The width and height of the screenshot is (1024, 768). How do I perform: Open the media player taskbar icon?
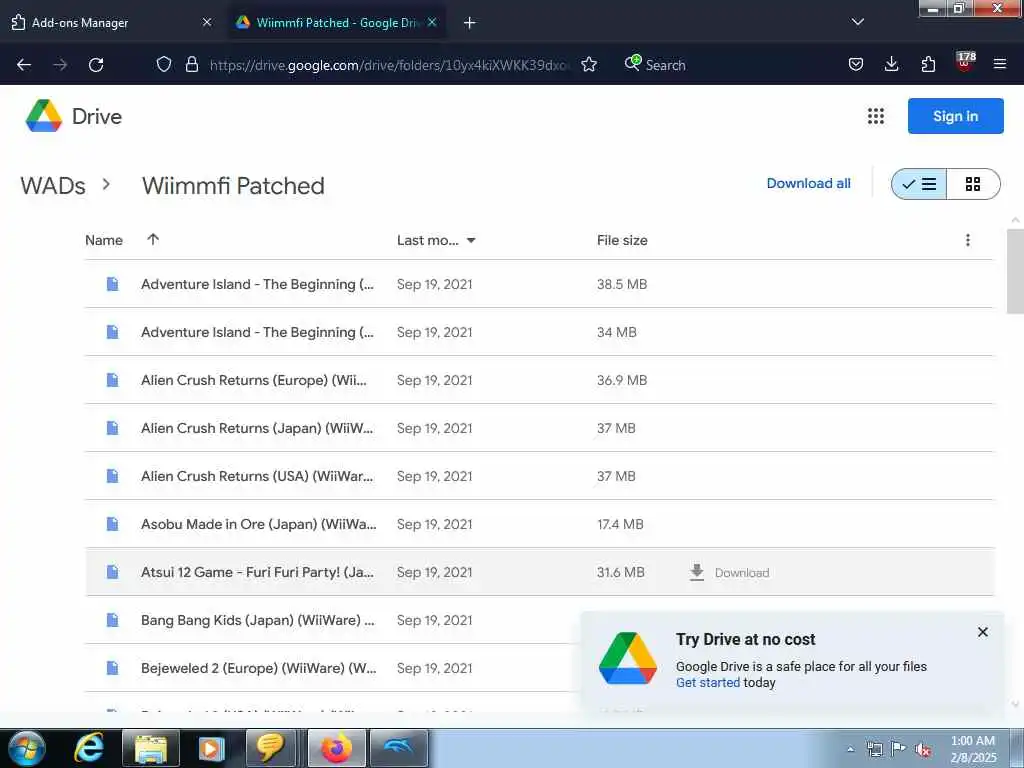tap(212, 748)
